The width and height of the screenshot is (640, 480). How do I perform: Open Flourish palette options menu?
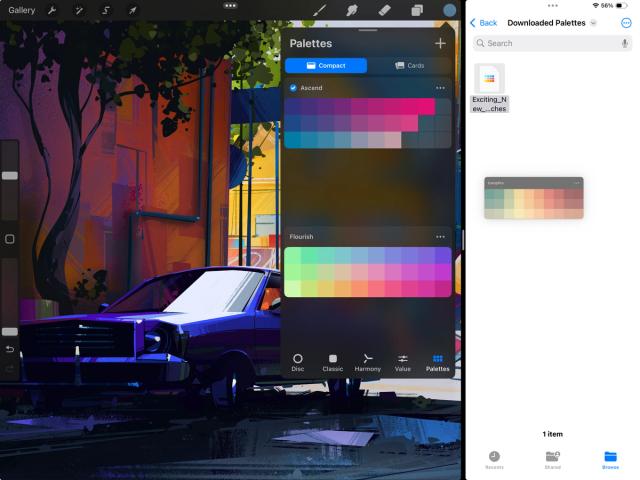[x=440, y=237]
